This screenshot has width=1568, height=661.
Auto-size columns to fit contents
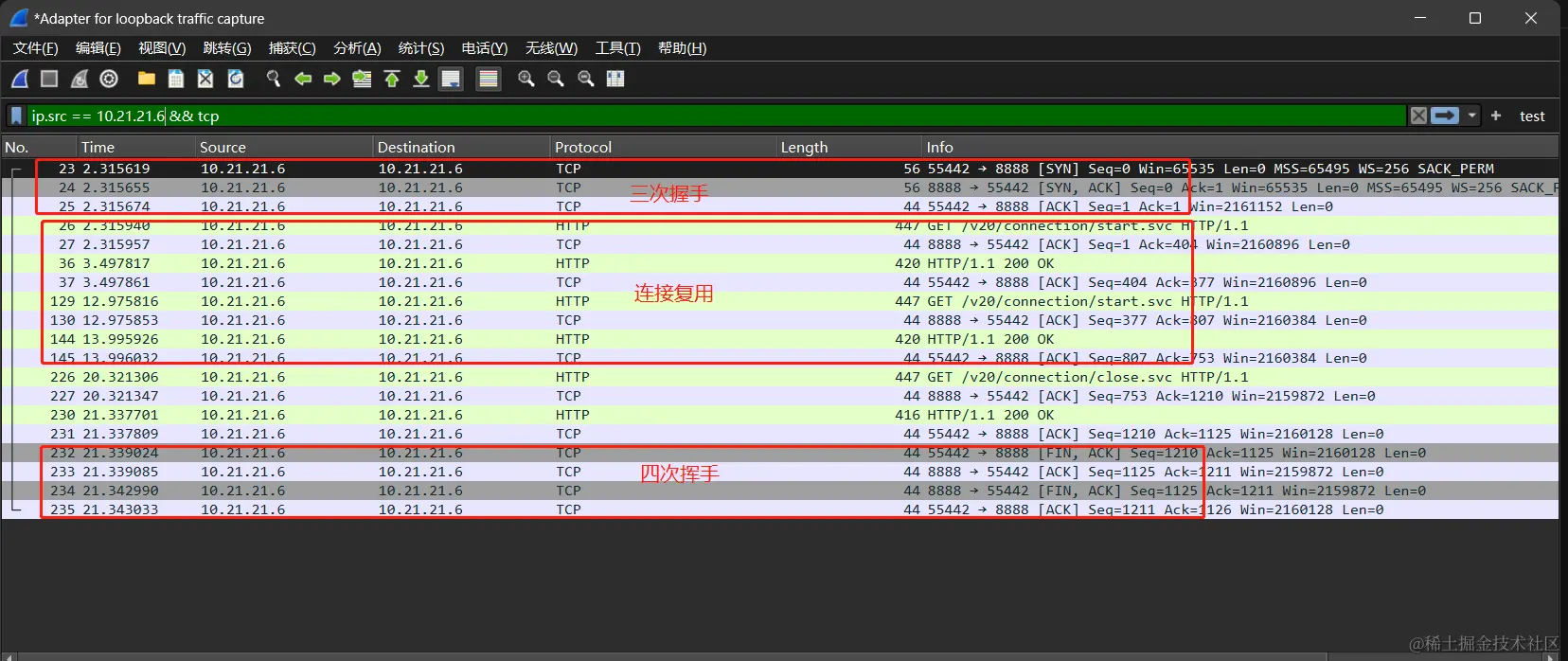click(615, 79)
